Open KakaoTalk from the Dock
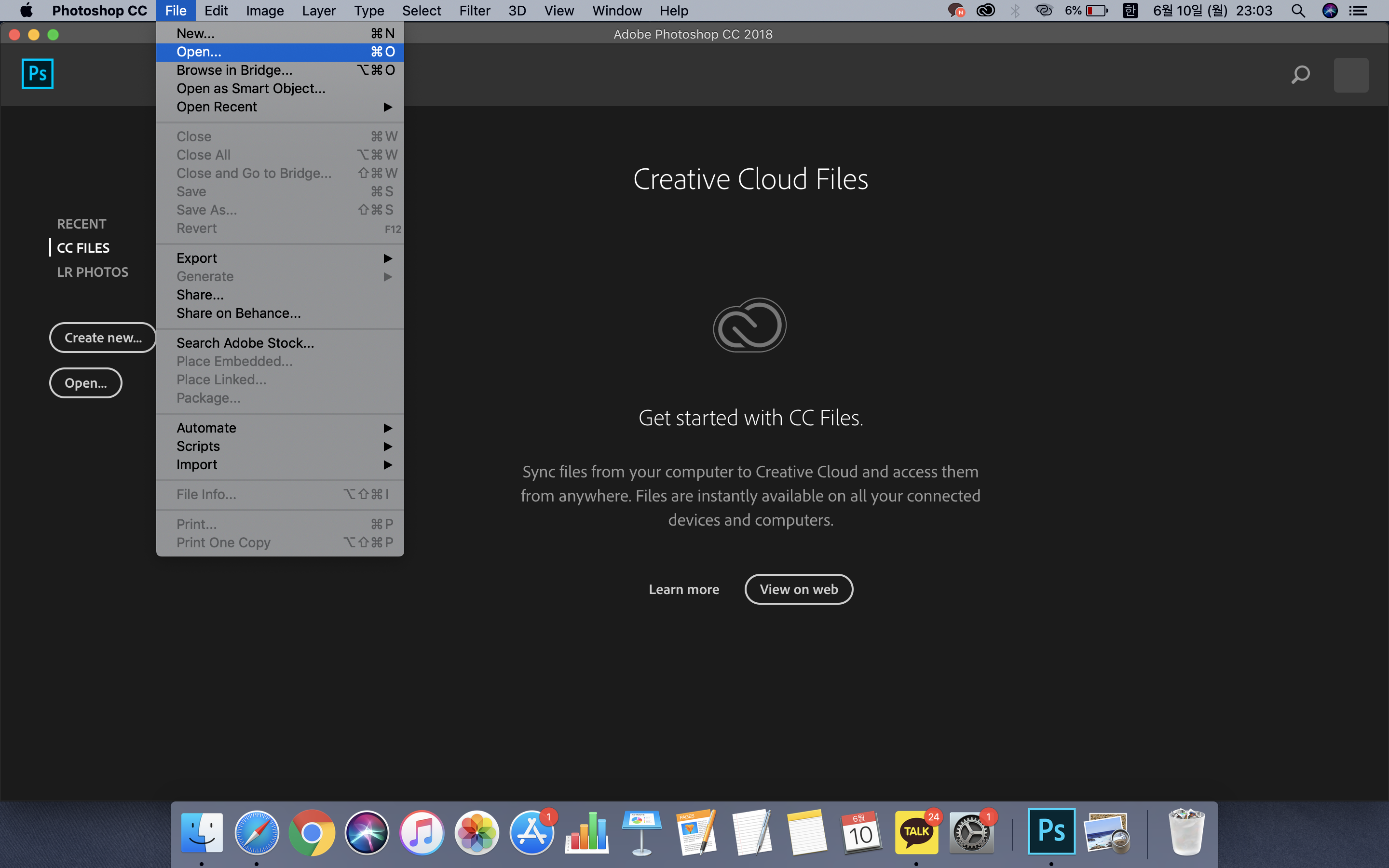 tap(917, 832)
